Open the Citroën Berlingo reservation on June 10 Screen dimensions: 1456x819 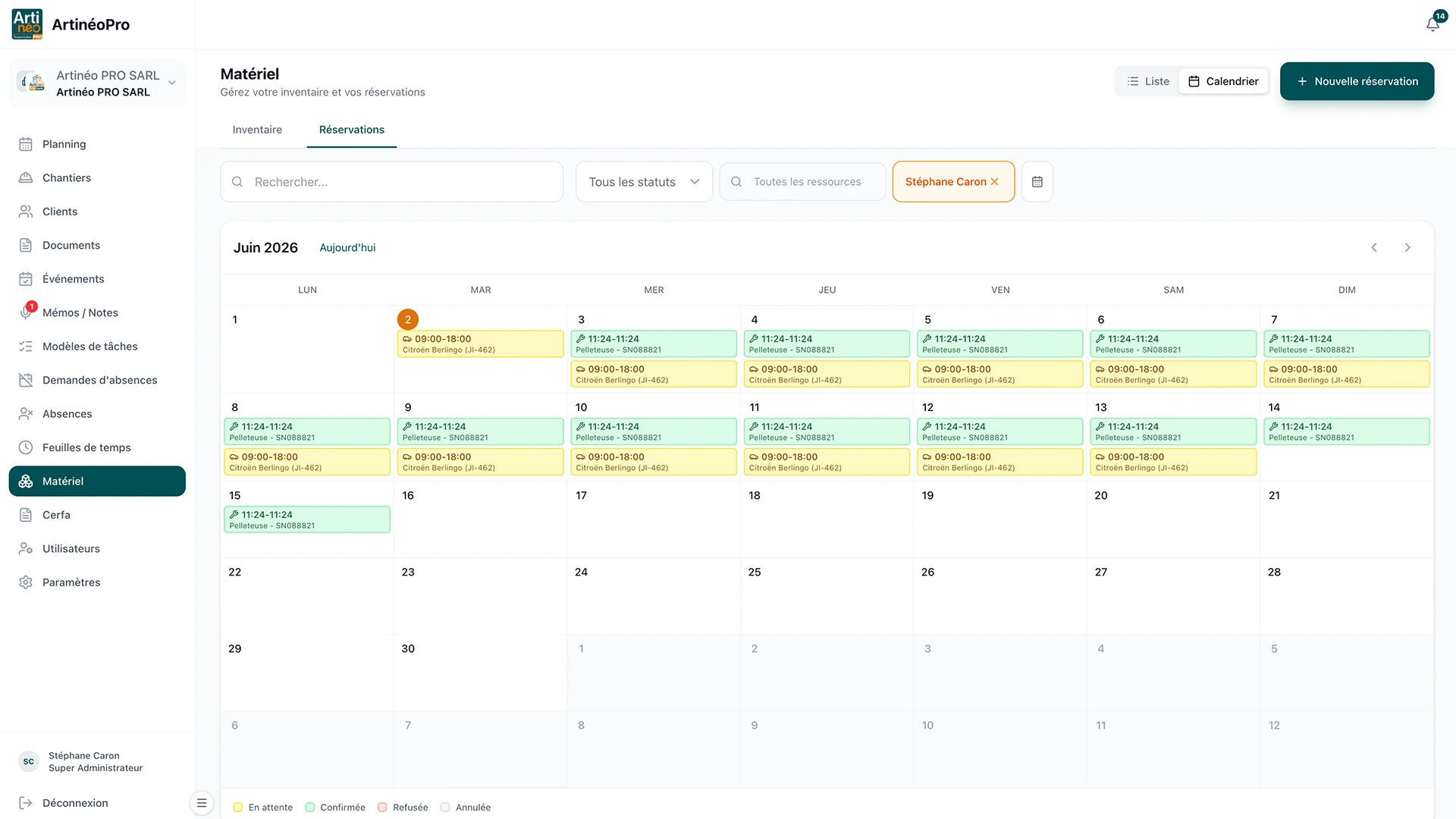coord(654,463)
